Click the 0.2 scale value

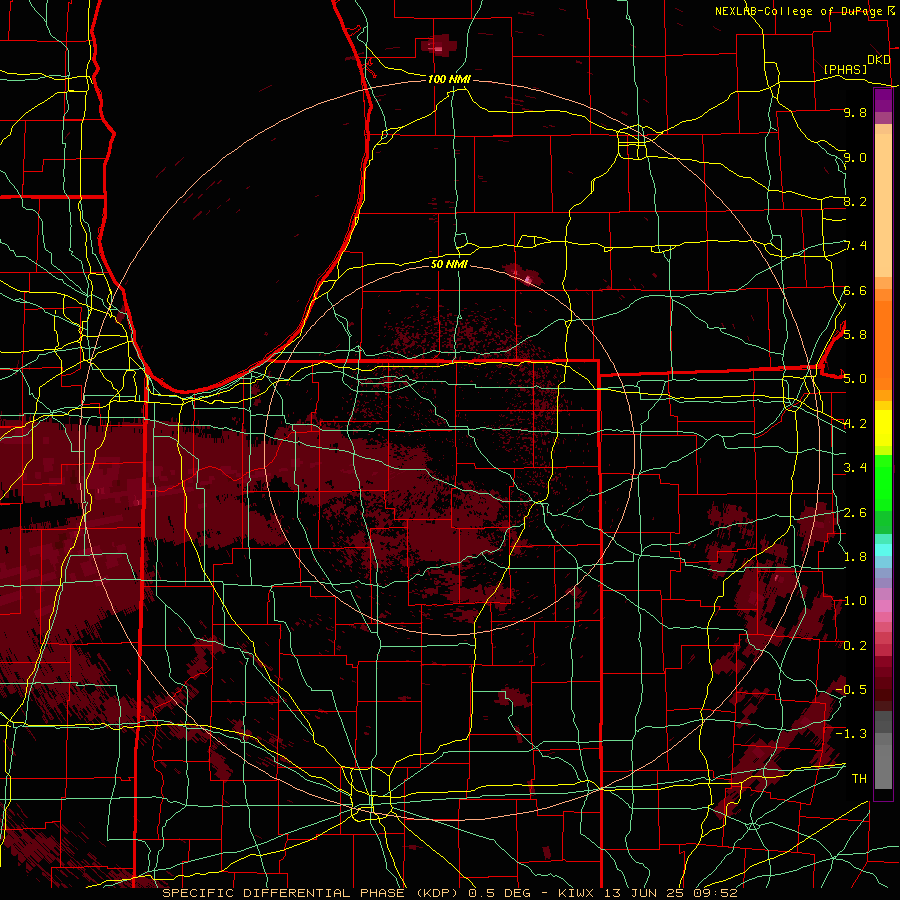(855, 645)
